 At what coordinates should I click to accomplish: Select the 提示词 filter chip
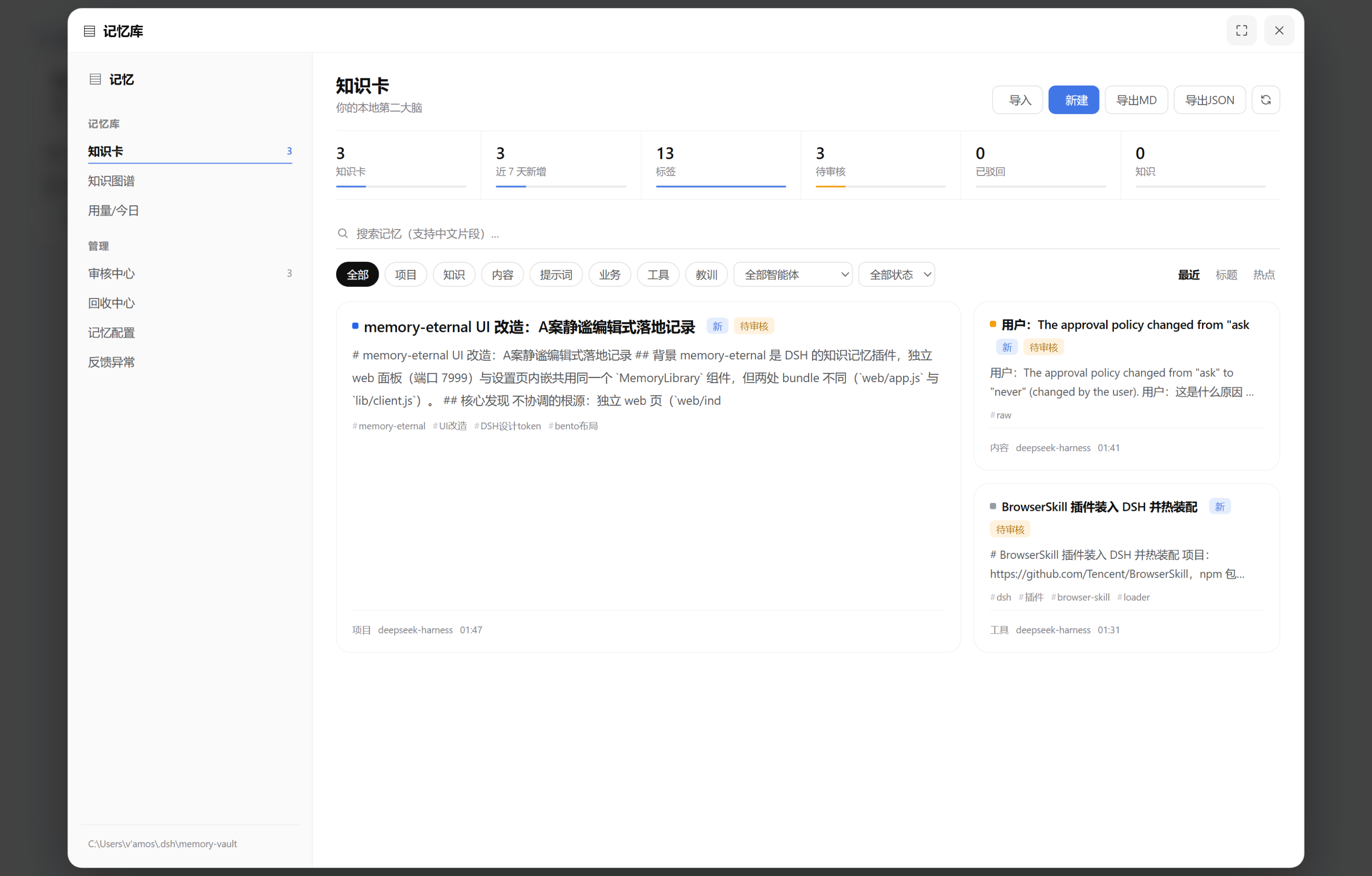pos(555,275)
